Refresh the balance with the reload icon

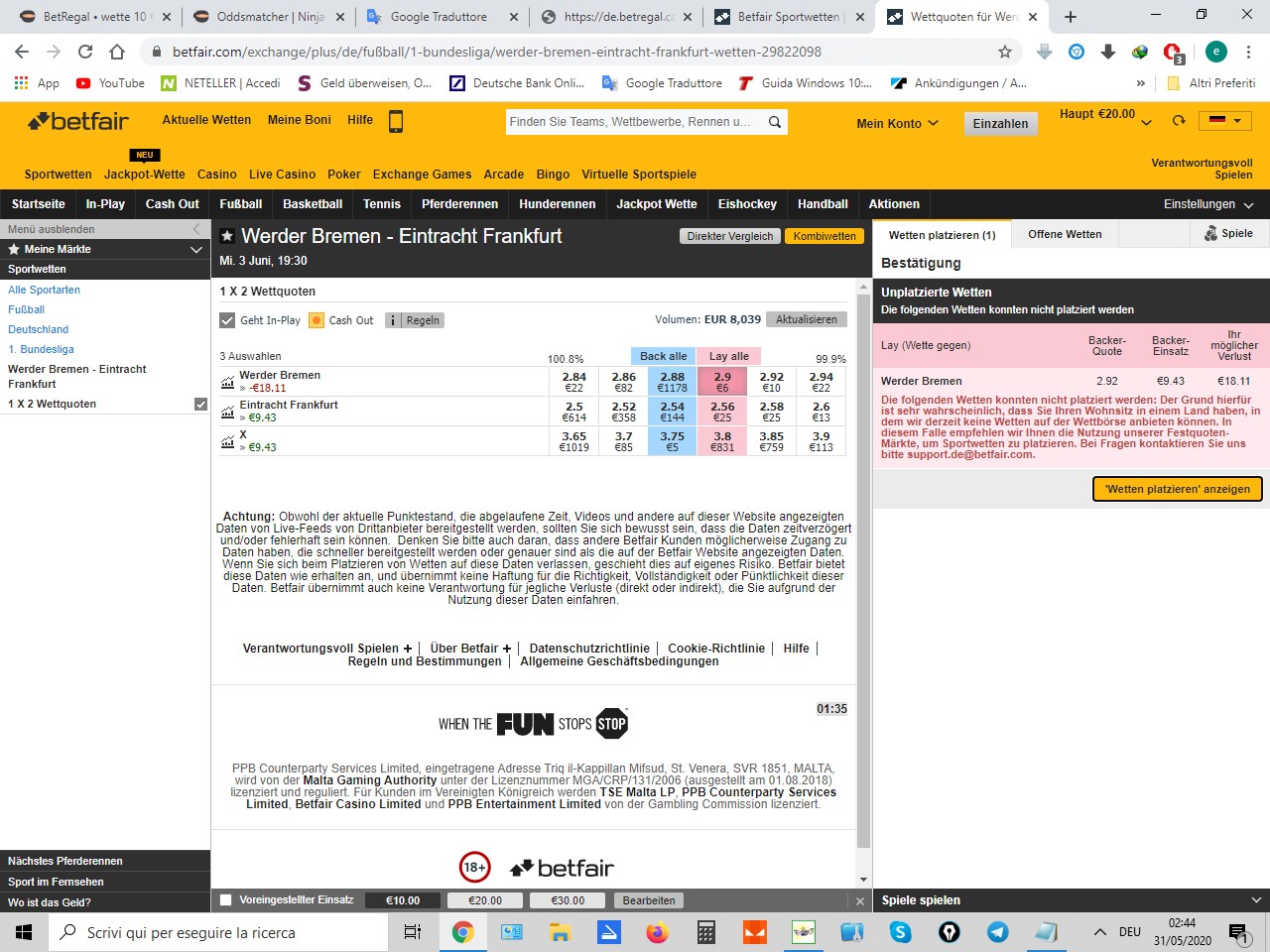tap(1179, 121)
